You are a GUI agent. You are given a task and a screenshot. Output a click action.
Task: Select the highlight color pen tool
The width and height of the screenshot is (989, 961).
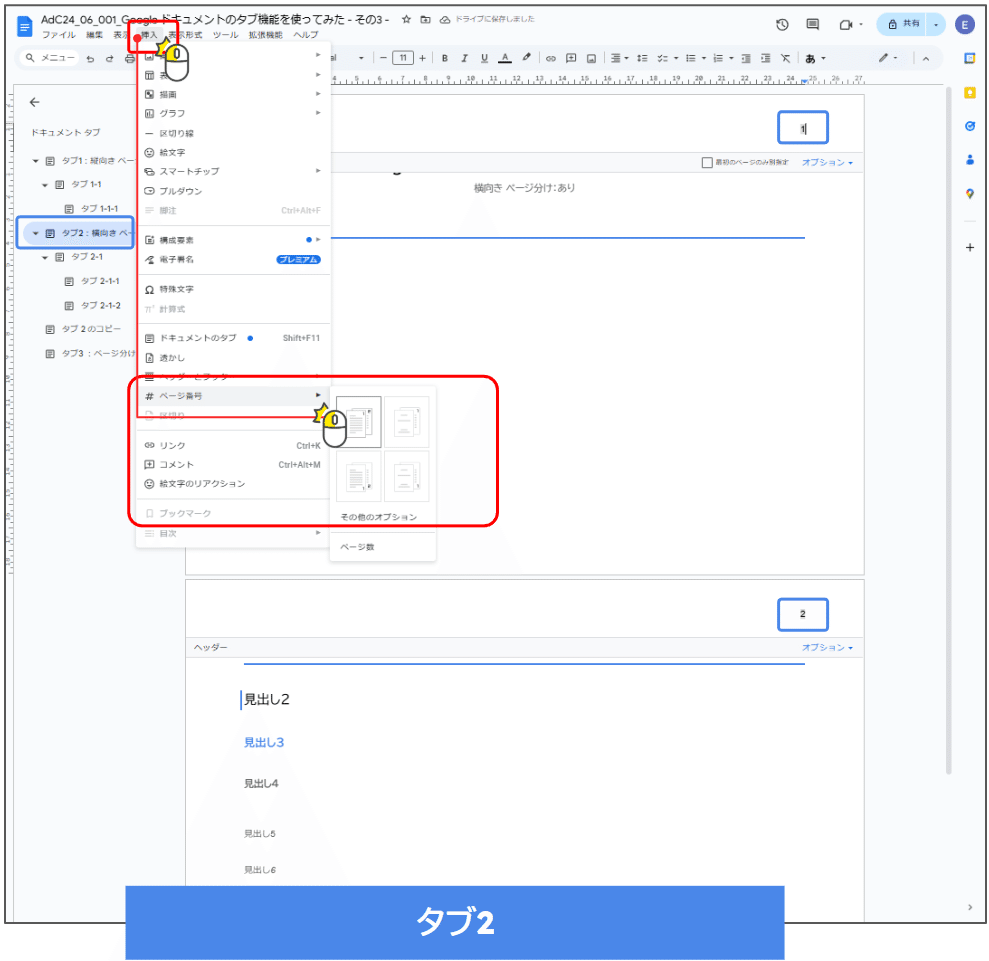click(526, 58)
